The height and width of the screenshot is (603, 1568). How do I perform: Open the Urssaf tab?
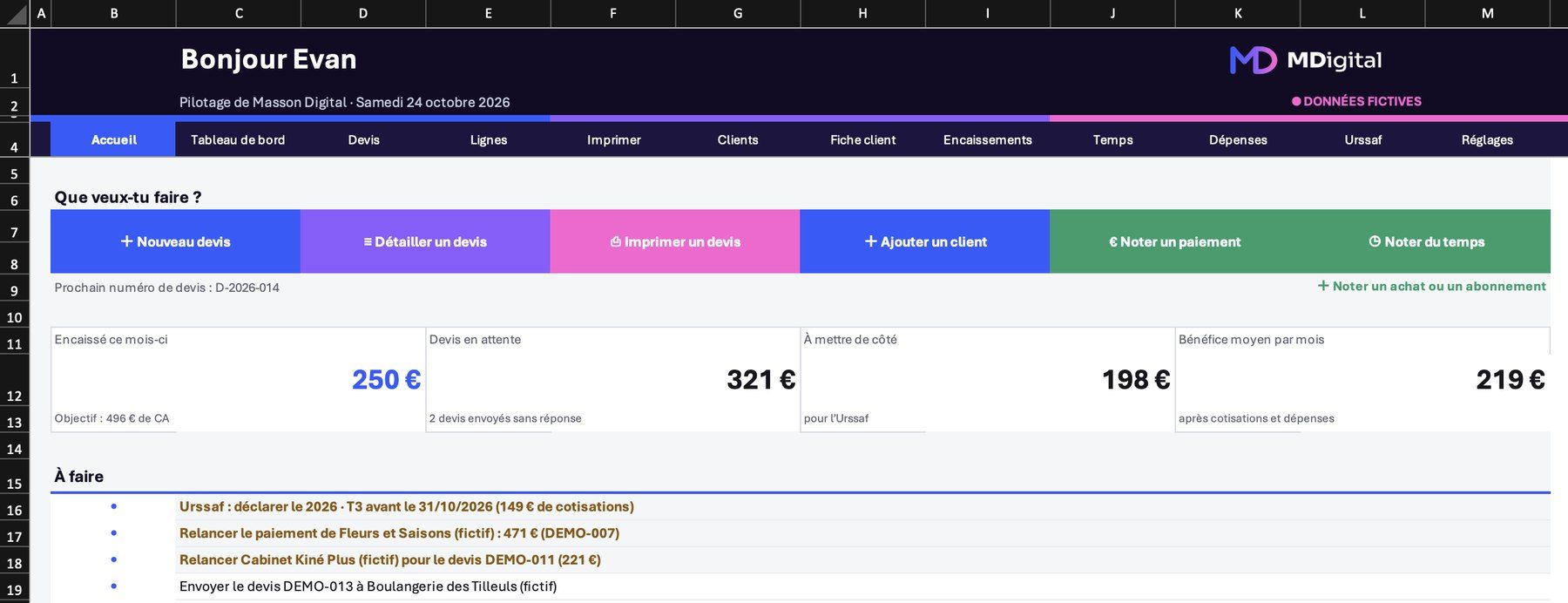1362,139
